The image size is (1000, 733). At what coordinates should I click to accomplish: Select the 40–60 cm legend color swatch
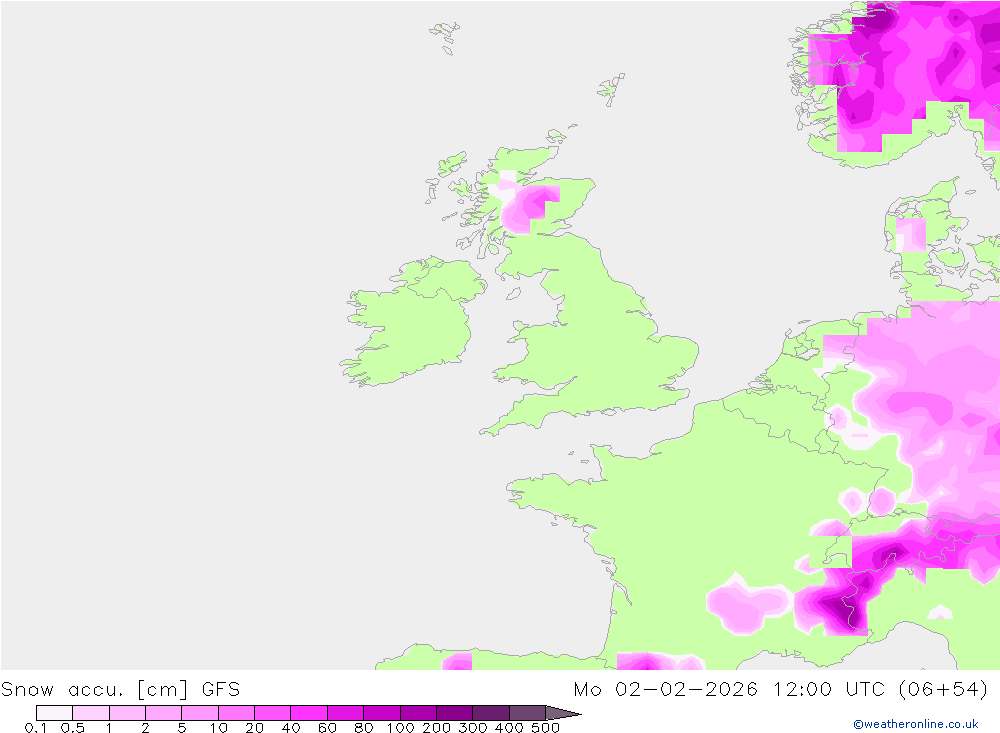coord(309,713)
